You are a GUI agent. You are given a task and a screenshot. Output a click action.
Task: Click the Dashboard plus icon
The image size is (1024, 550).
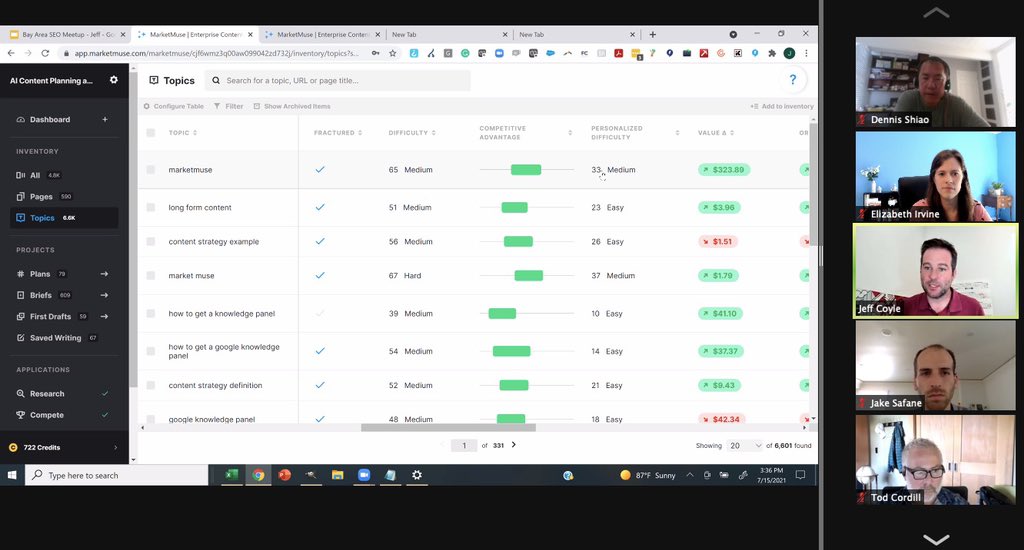coord(104,120)
